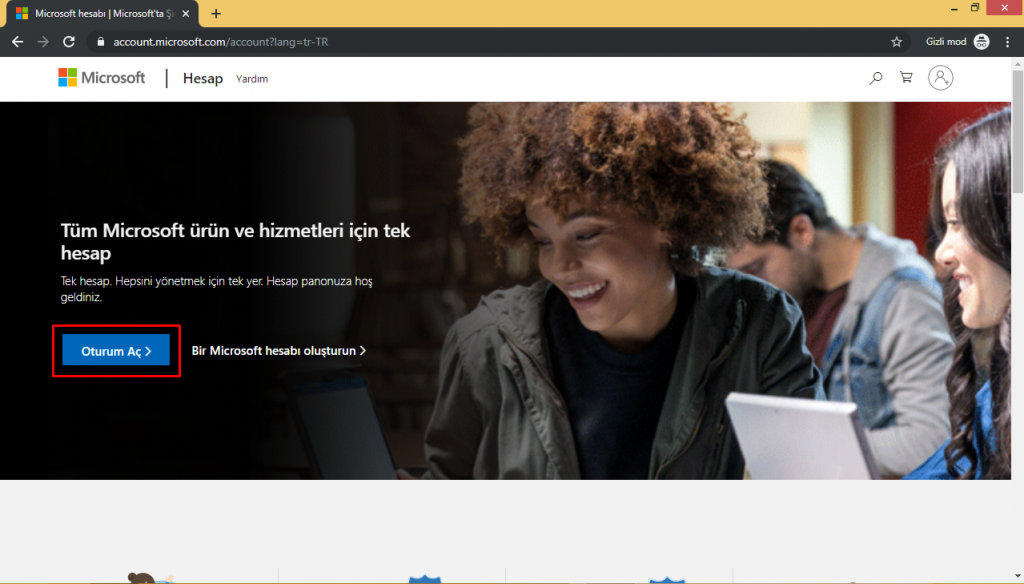Minimize the Chrome window
This screenshot has height=584, width=1024.
954,8
